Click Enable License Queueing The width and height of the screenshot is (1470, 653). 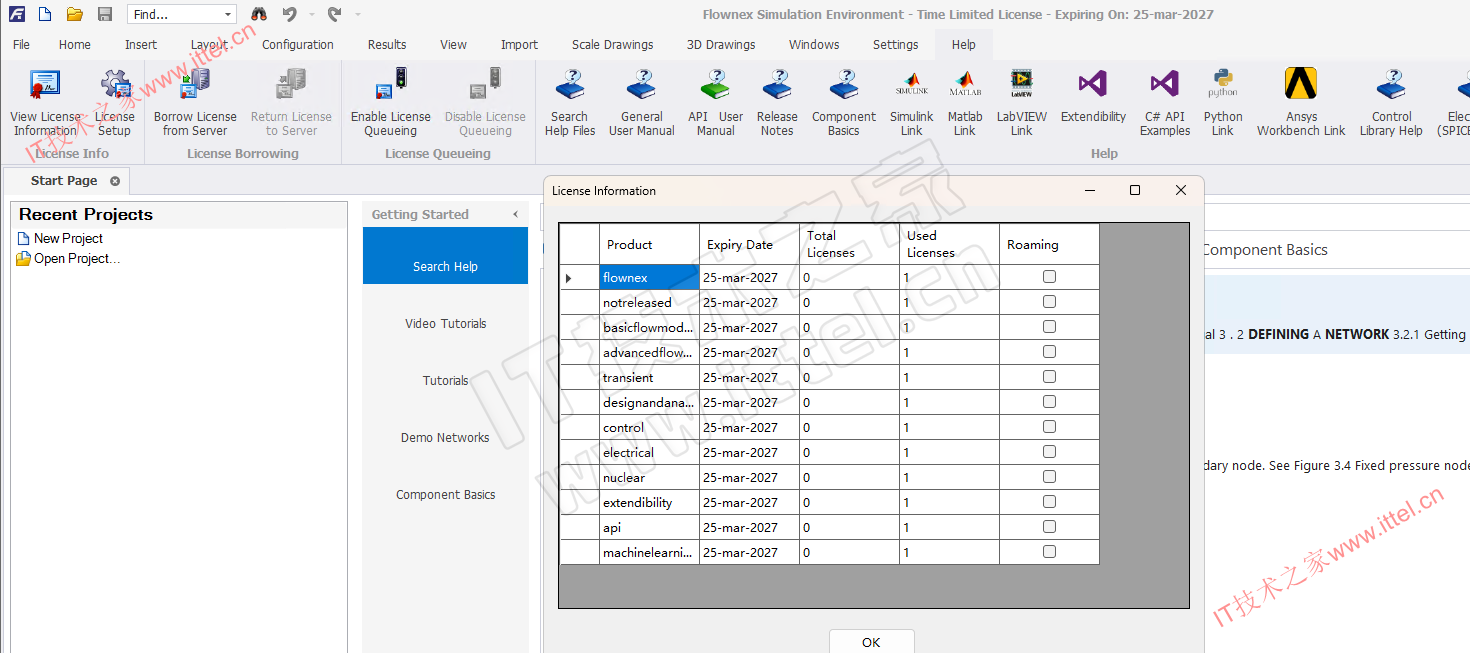point(390,103)
